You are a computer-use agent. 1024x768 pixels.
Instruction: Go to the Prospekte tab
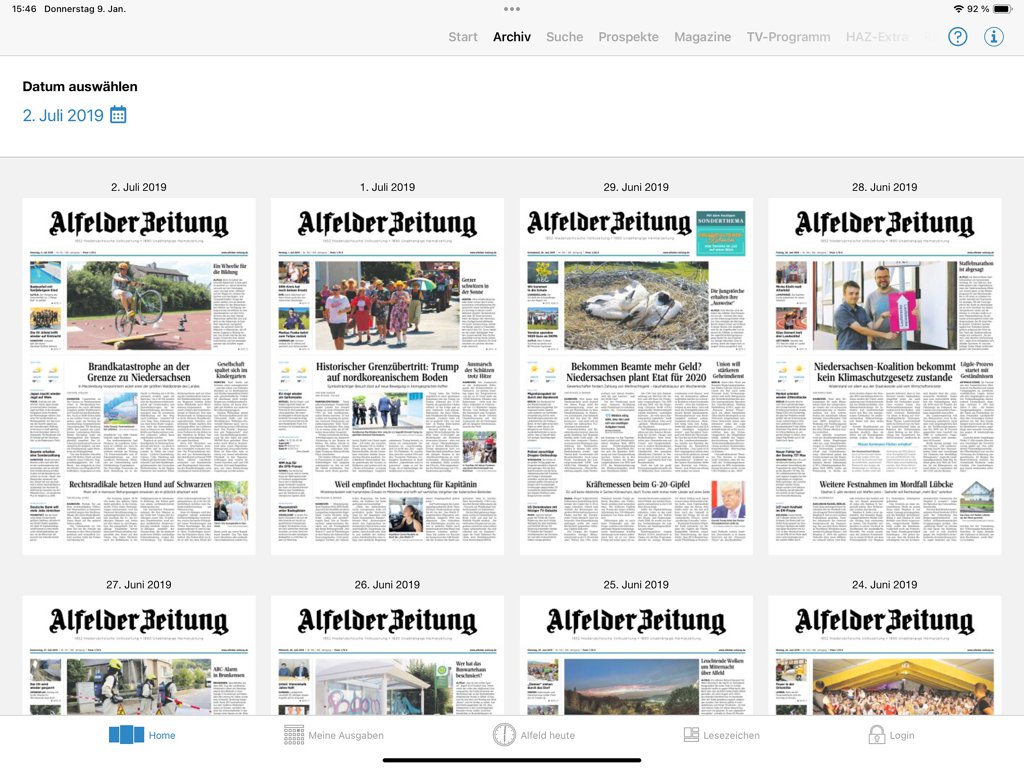point(628,37)
